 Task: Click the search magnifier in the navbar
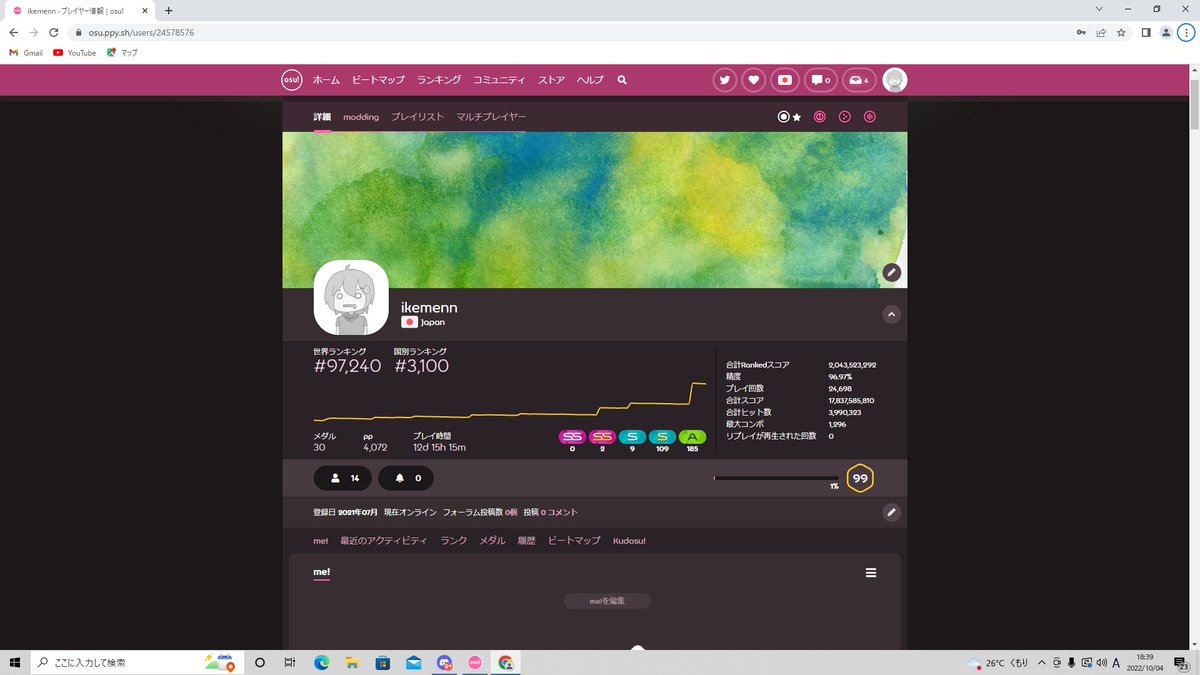point(621,80)
